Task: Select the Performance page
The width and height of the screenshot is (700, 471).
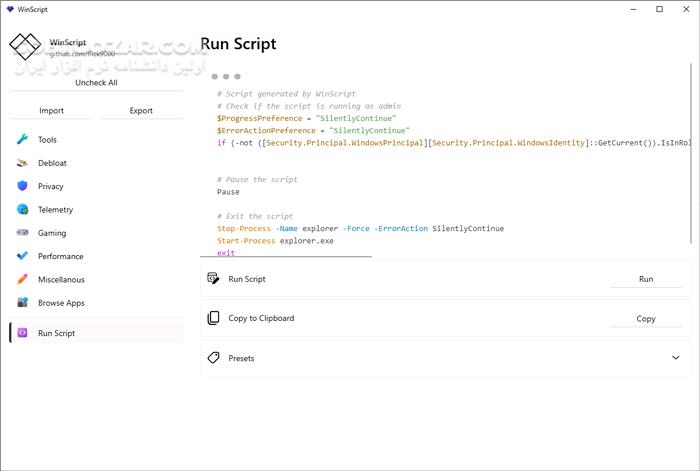Action: tap(96, 256)
